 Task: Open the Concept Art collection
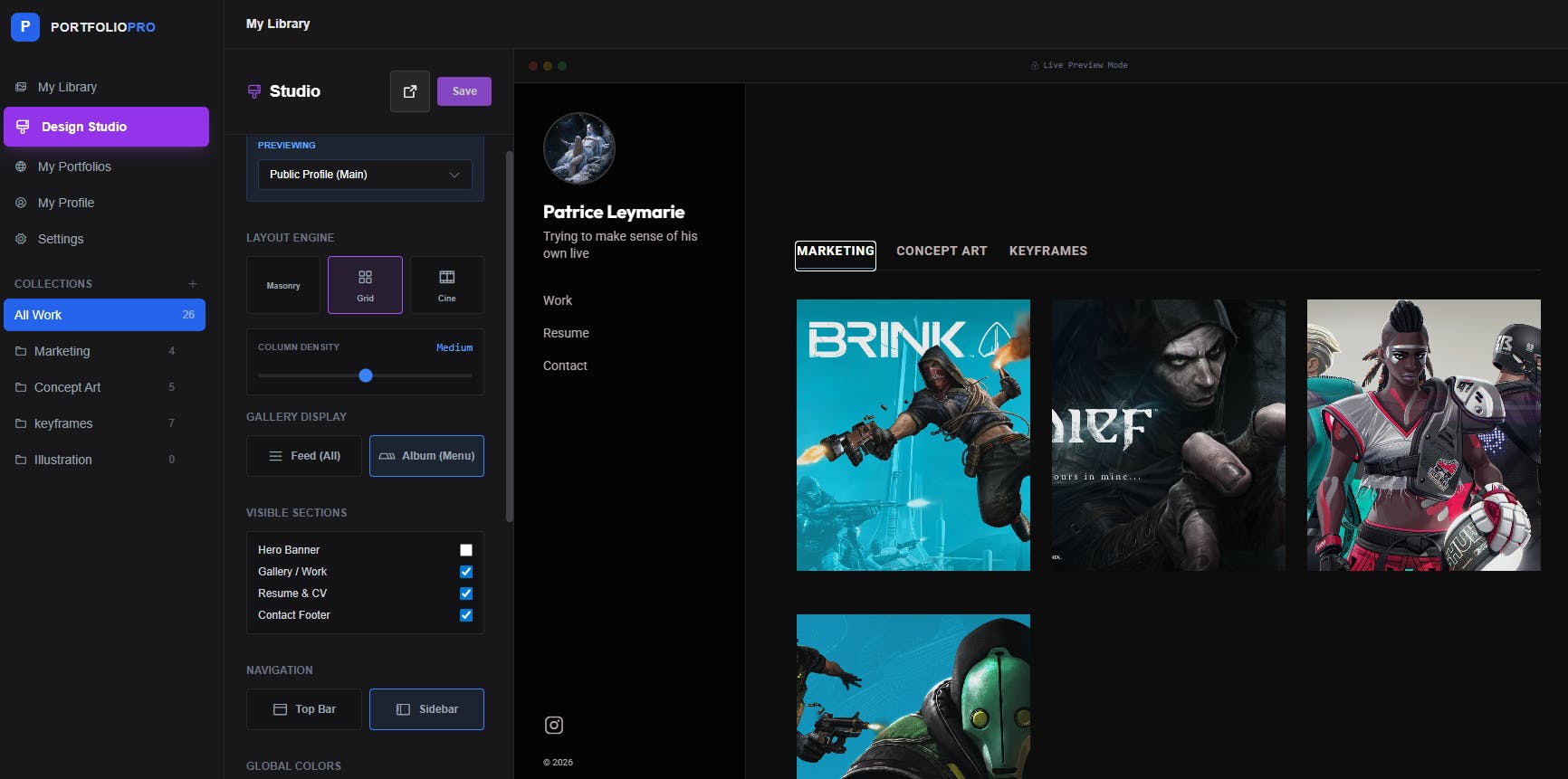click(104, 387)
